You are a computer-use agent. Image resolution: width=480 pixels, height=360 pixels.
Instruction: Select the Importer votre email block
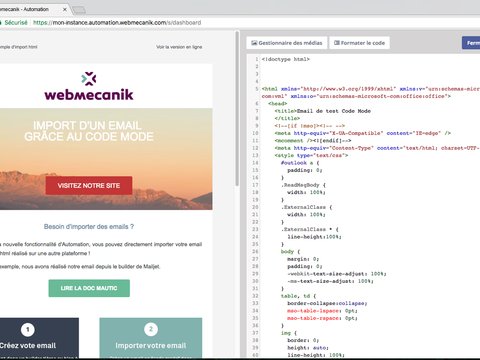click(151, 338)
